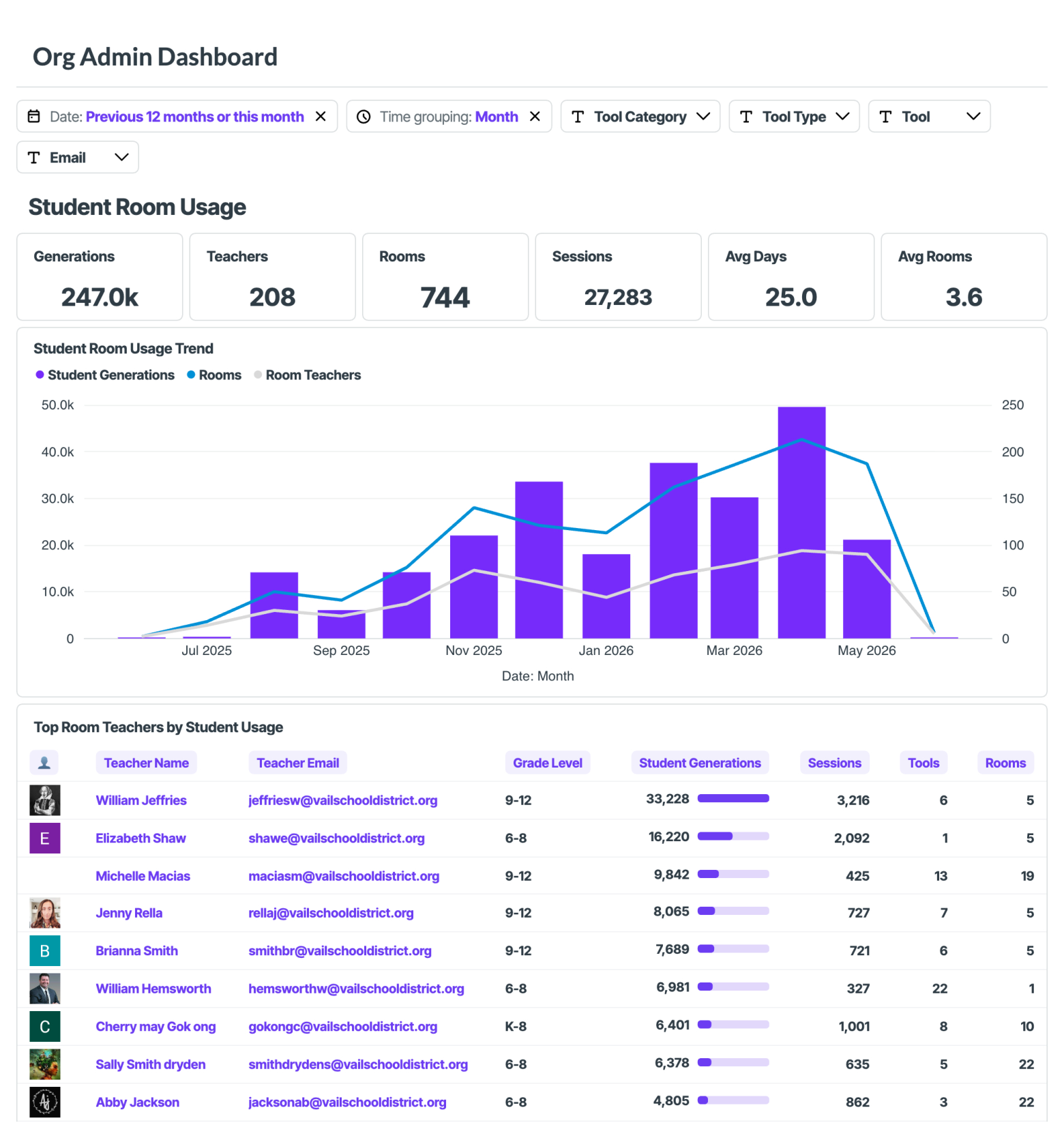
Task: Click Sally Smith dryden's avatar image
Action: point(45,1064)
